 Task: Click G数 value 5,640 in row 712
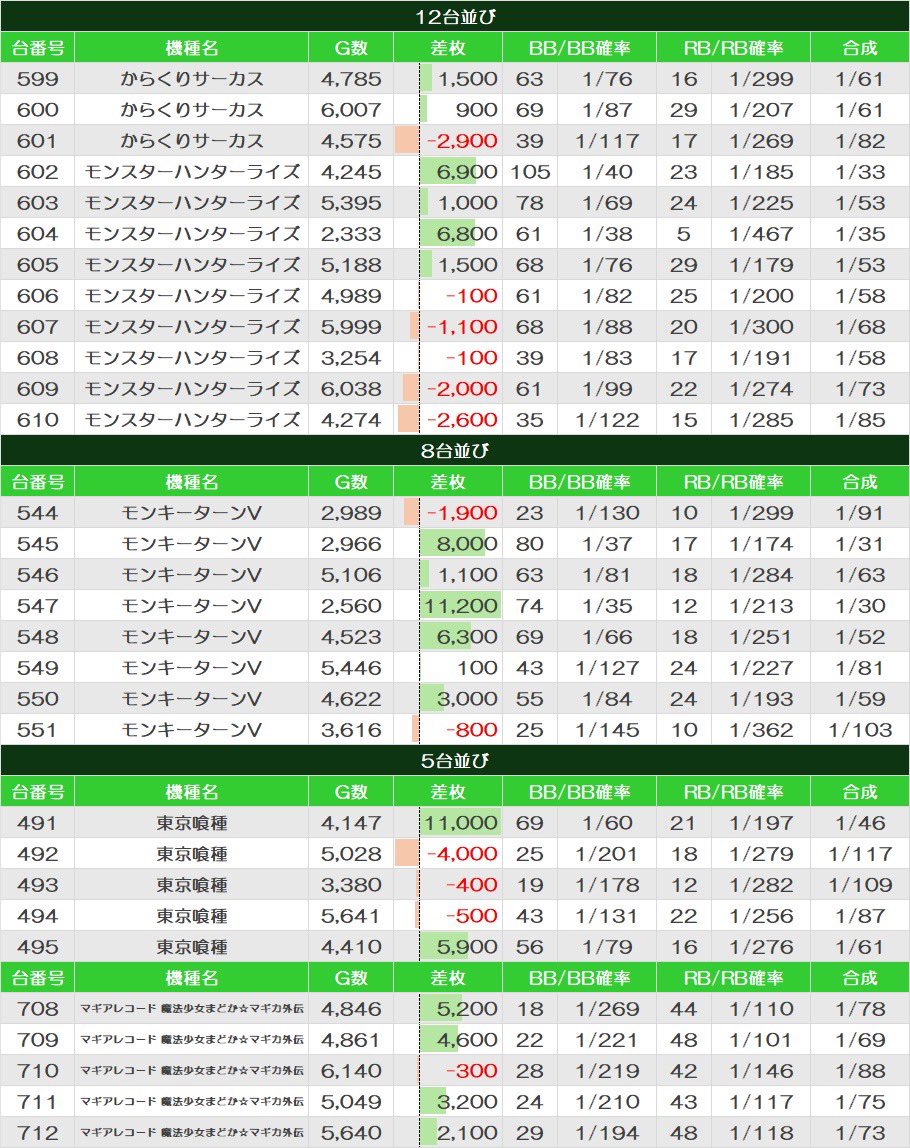[351, 1133]
